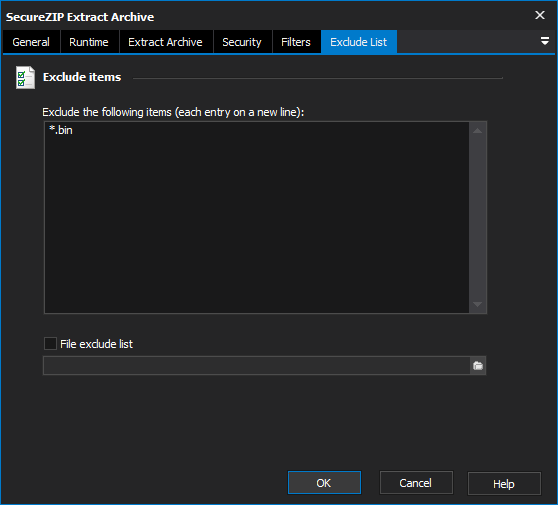Screen dimensions: 558x505
Task: Confirm with the OK button
Action: click(324, 483)
